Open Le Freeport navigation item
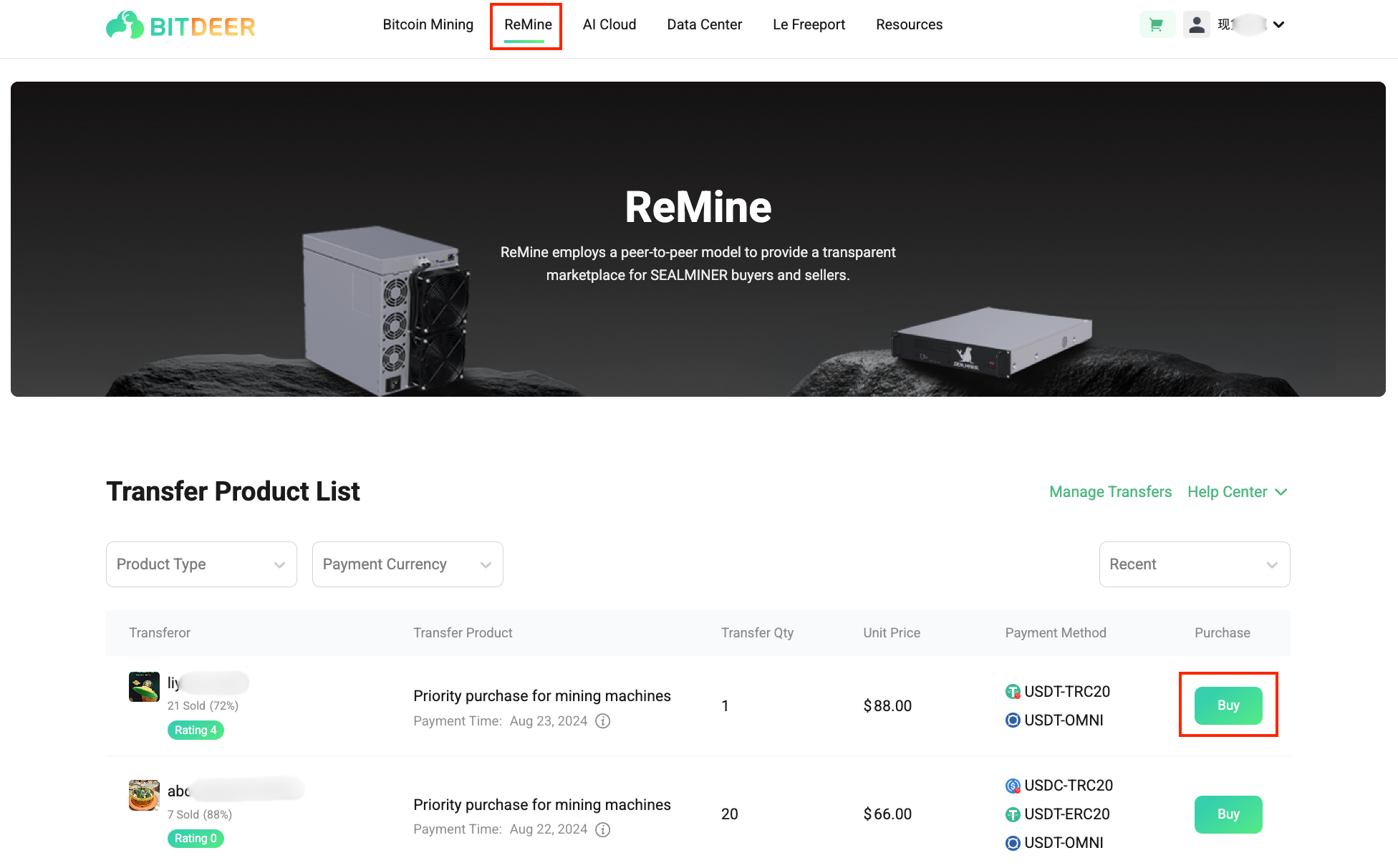Image resolution: width=1398 pixels, height=868 pixels. (809, 24)
